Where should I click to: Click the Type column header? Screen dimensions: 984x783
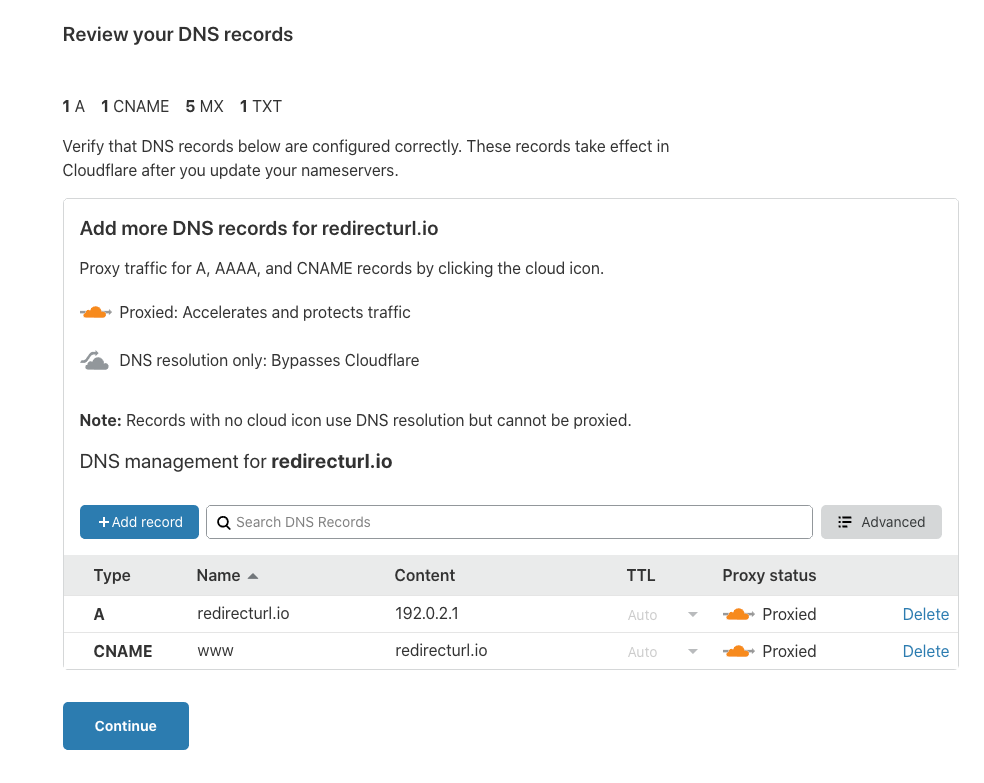[x=112, y=575]
